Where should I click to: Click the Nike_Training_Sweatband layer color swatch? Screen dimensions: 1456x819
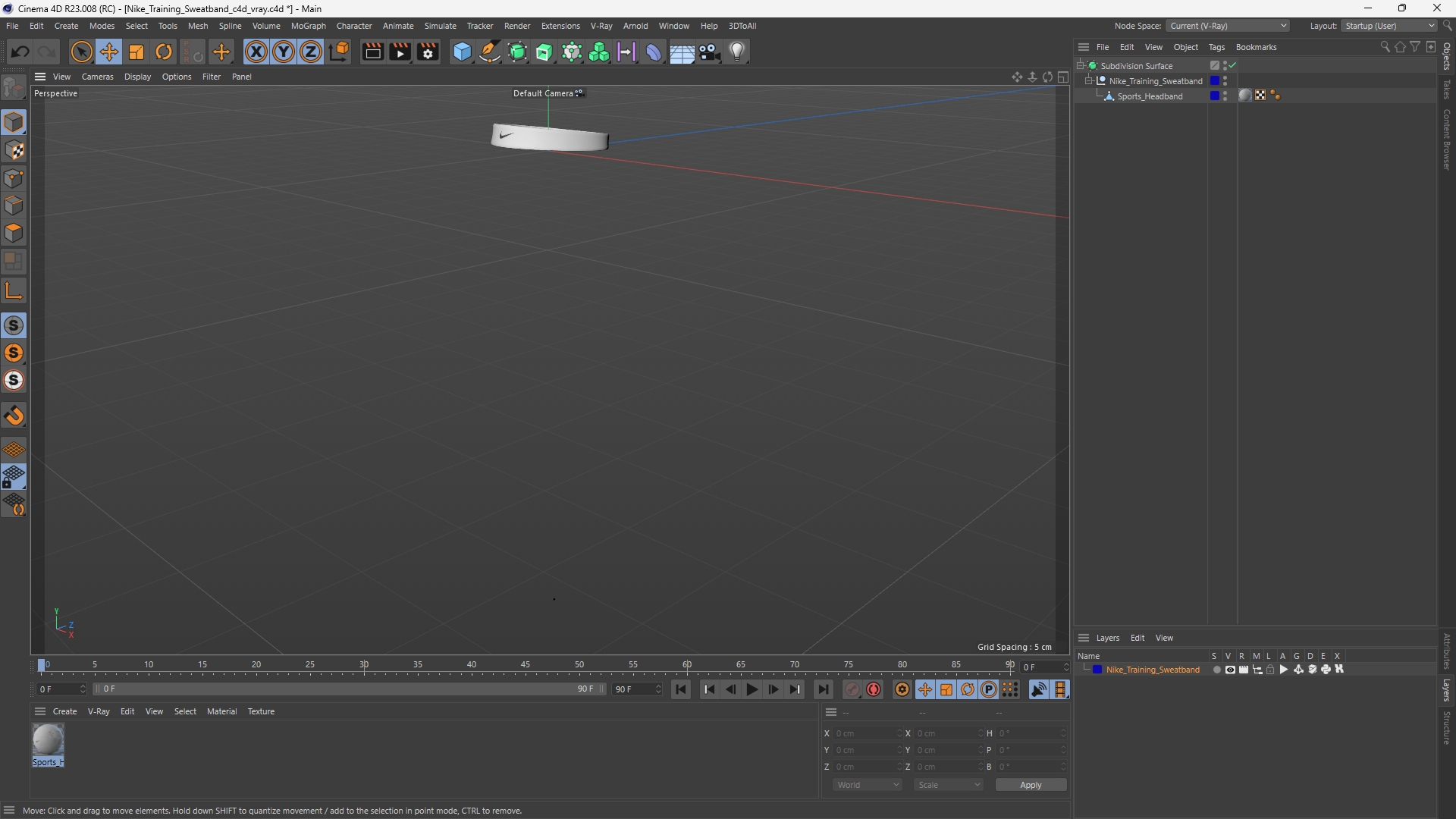(1097, 670)
